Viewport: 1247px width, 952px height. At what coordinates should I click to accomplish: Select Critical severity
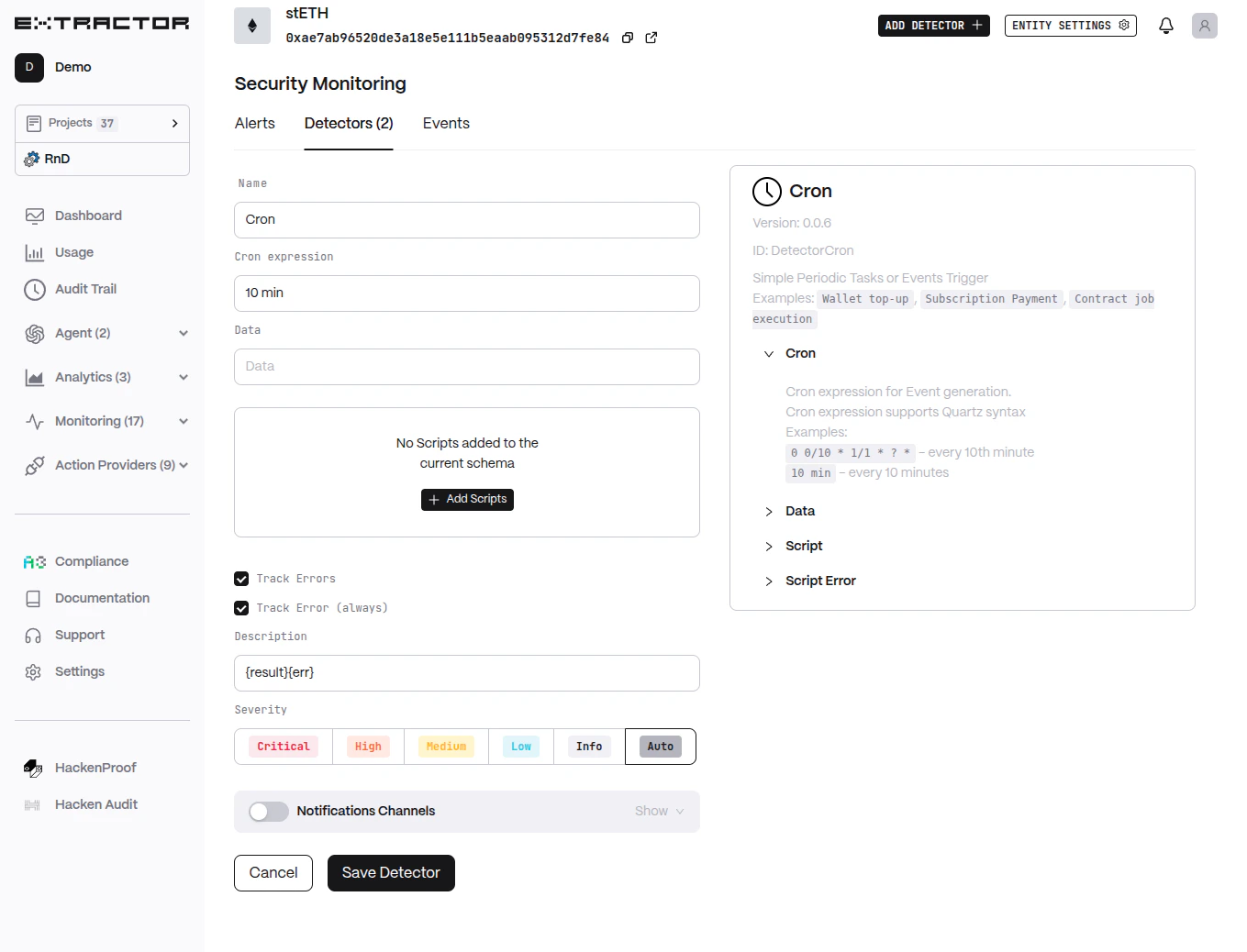click(x=284, y=747)
